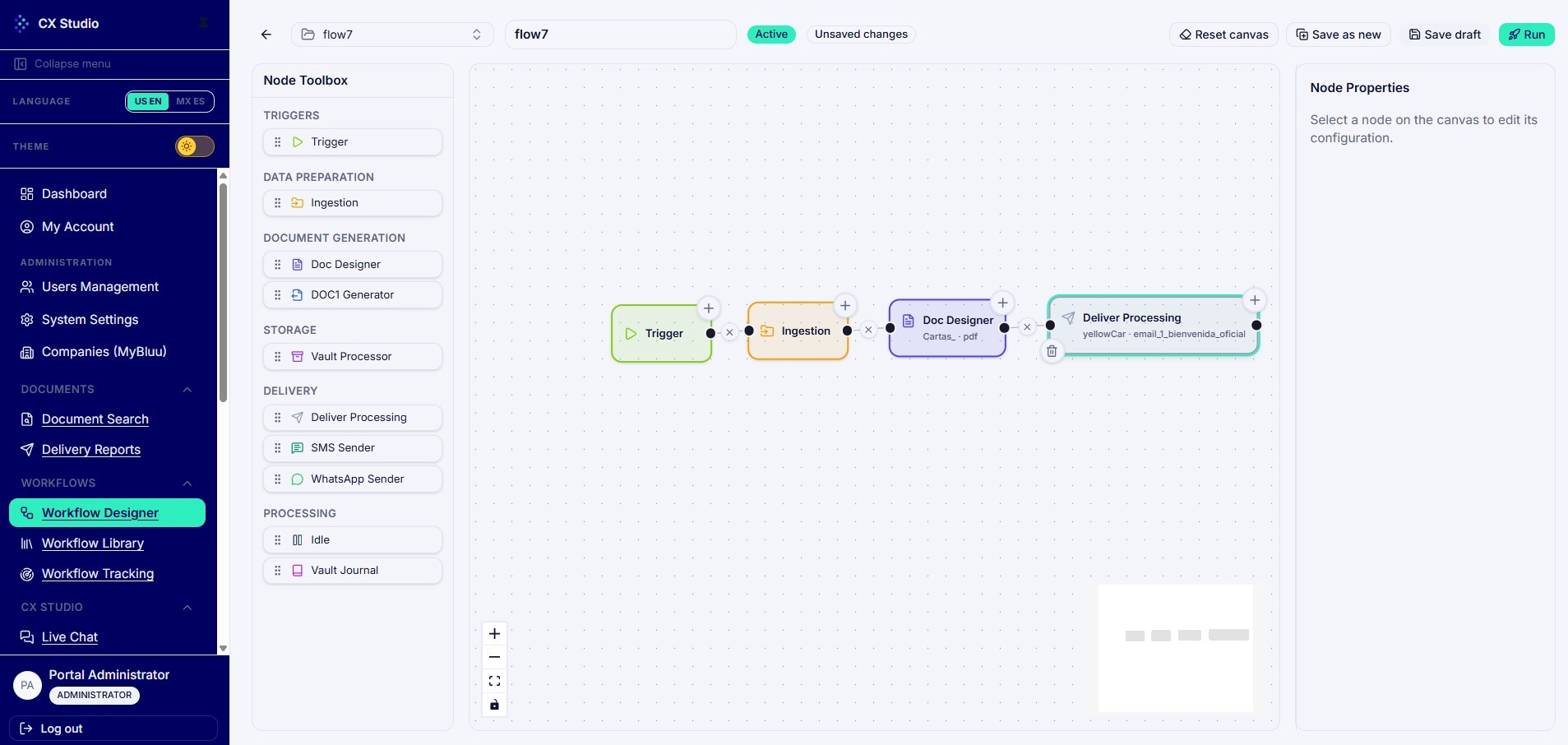The height and width of the screenshot is (745, 1568).
Task: Remove the connection between Trigger and Ingestion
Action: [x=729, y=333]
